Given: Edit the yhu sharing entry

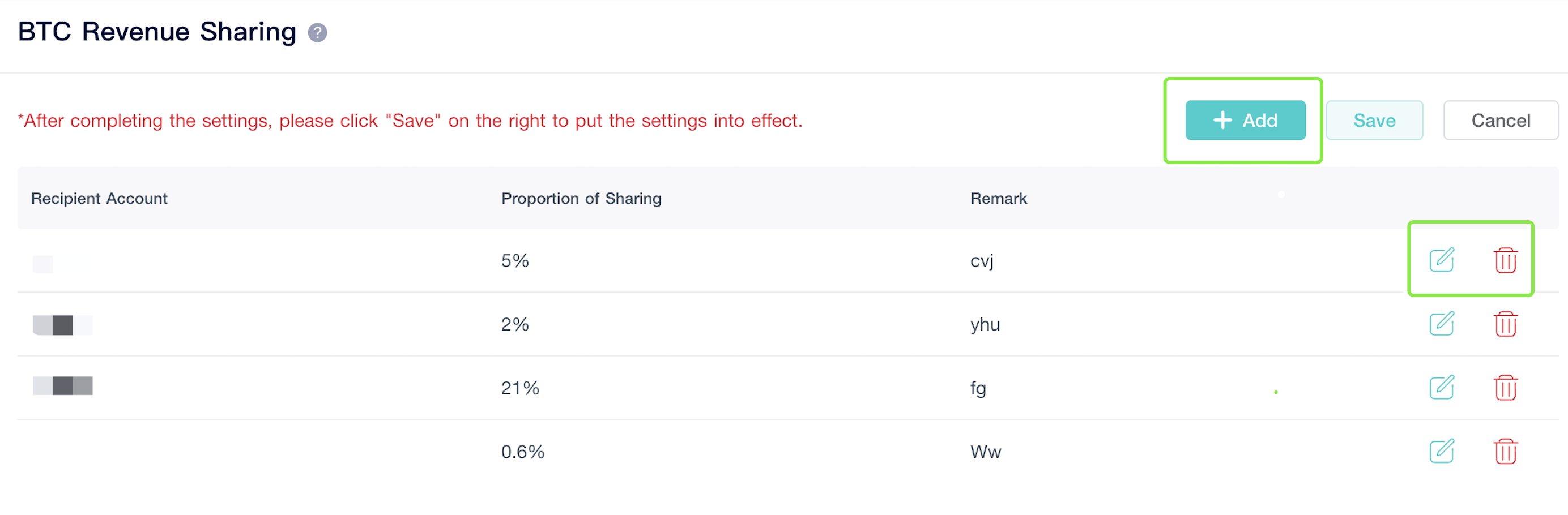Looking at the screenshot, I should tap(1441, 324).
